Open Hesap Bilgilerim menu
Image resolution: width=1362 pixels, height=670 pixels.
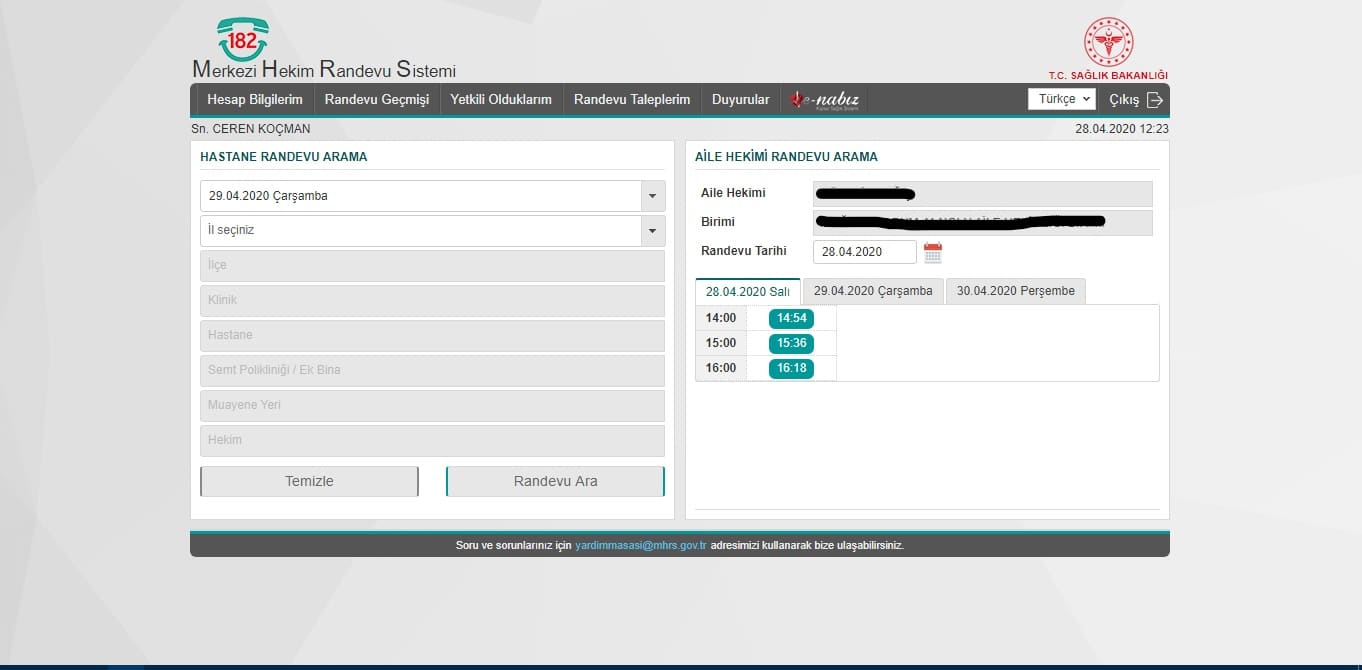pyautogui.click(x=254, y=100)
